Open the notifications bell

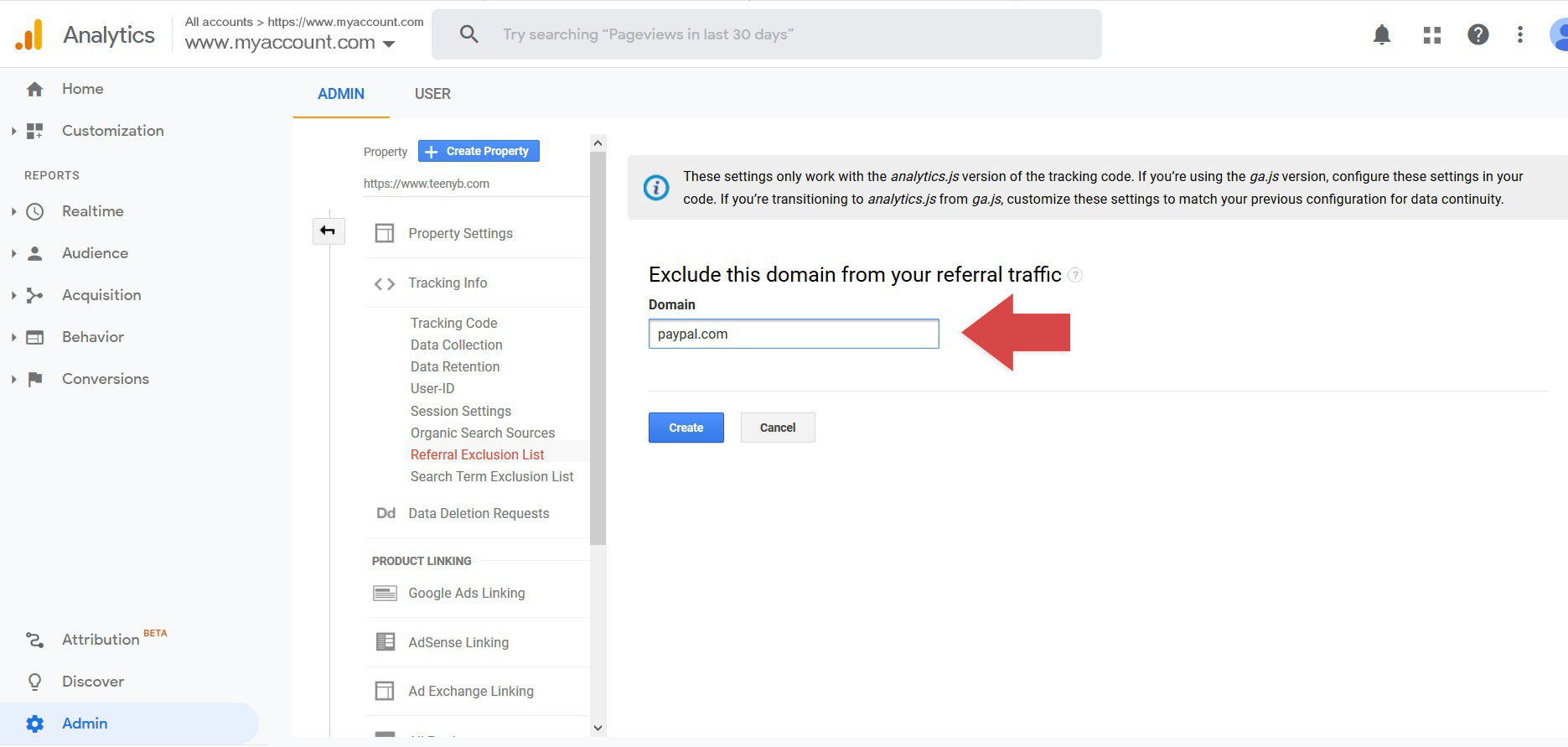click(x=1382, y=34)
